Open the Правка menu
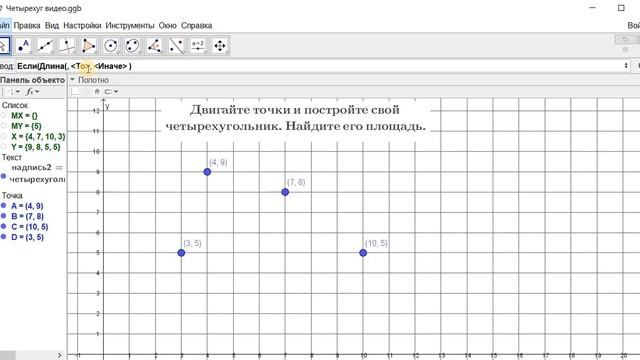Viewport: 640px width, 360px height. pyautogui.click(x=27, y=25)
